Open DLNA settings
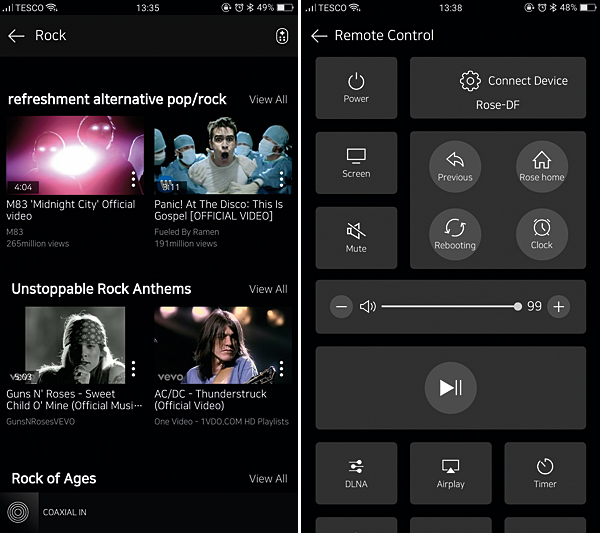This screenshot has height=533, width=600. (x=356, y=473)
